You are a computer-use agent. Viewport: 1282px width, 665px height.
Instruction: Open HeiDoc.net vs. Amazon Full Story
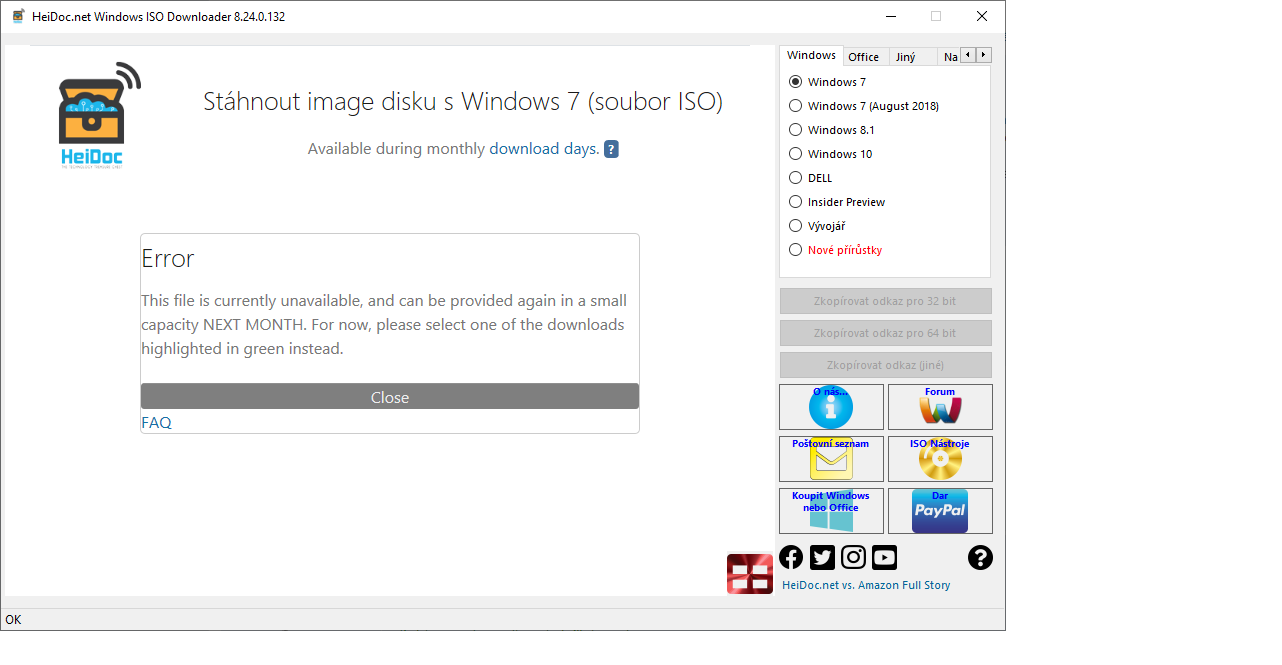tap(866, 585)
